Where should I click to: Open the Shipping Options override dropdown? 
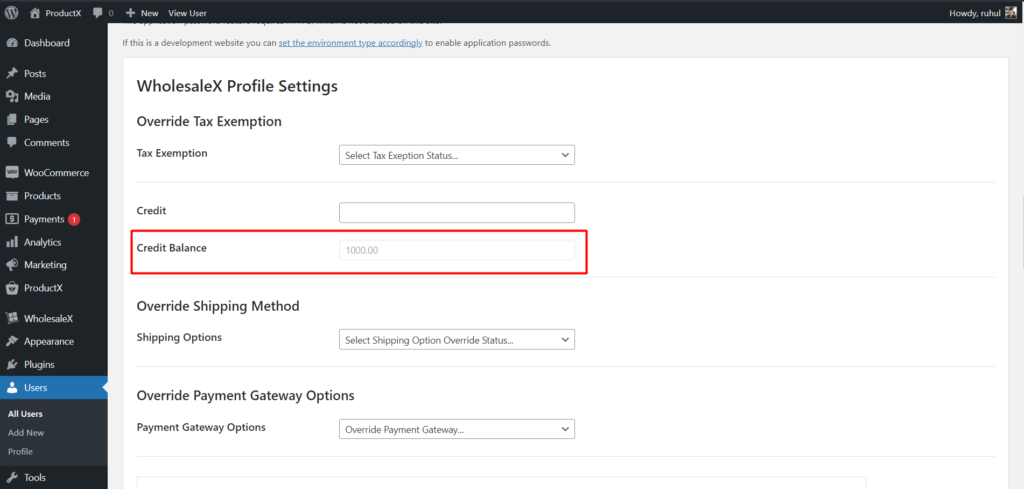[457, 339]
